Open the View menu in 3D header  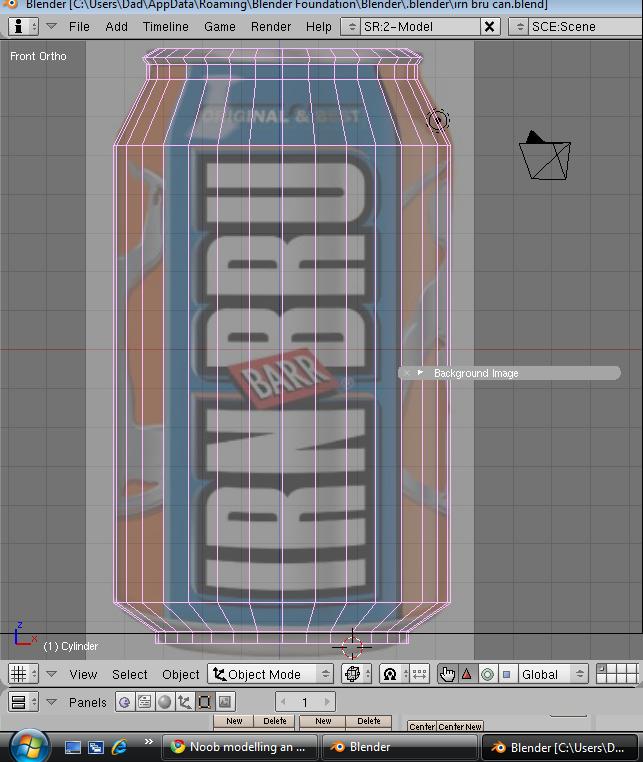pos(83,675)
